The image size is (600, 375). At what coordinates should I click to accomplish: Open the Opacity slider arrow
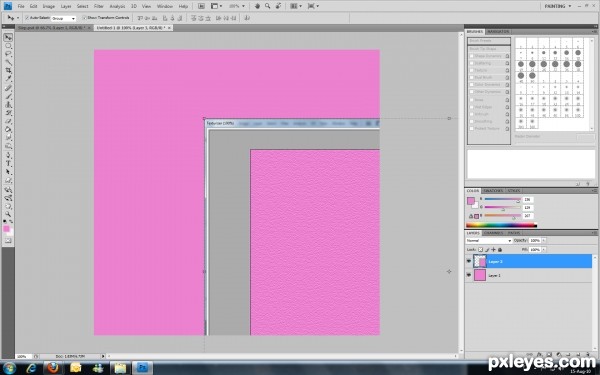point(544,240)
